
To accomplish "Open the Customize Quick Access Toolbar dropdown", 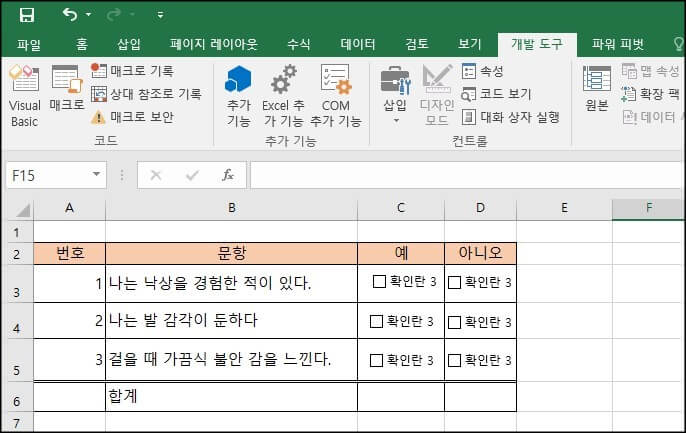I will tap(161, 15).
